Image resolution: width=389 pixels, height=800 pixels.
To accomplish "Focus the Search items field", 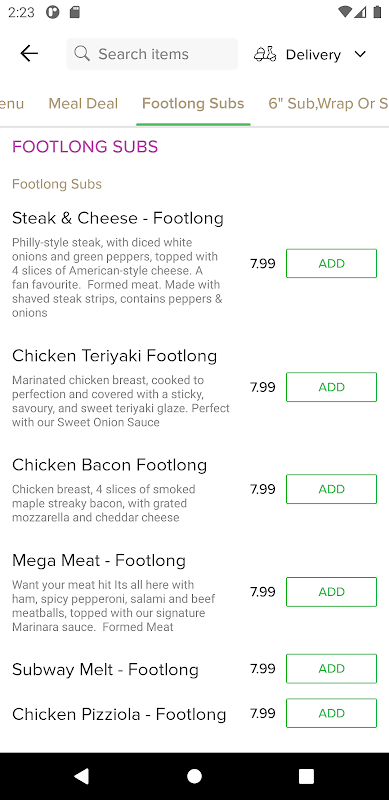I will 152,54.
